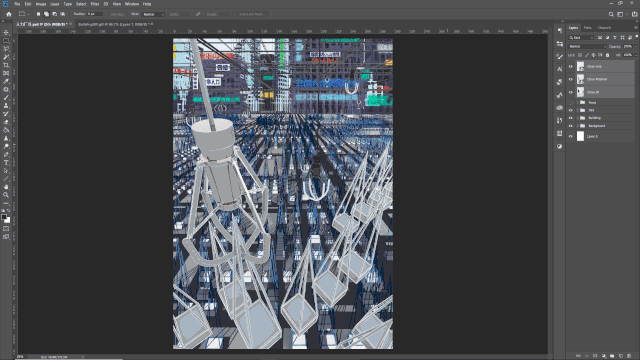
Task: Select the Hand tool
Action: coord(6,187)
